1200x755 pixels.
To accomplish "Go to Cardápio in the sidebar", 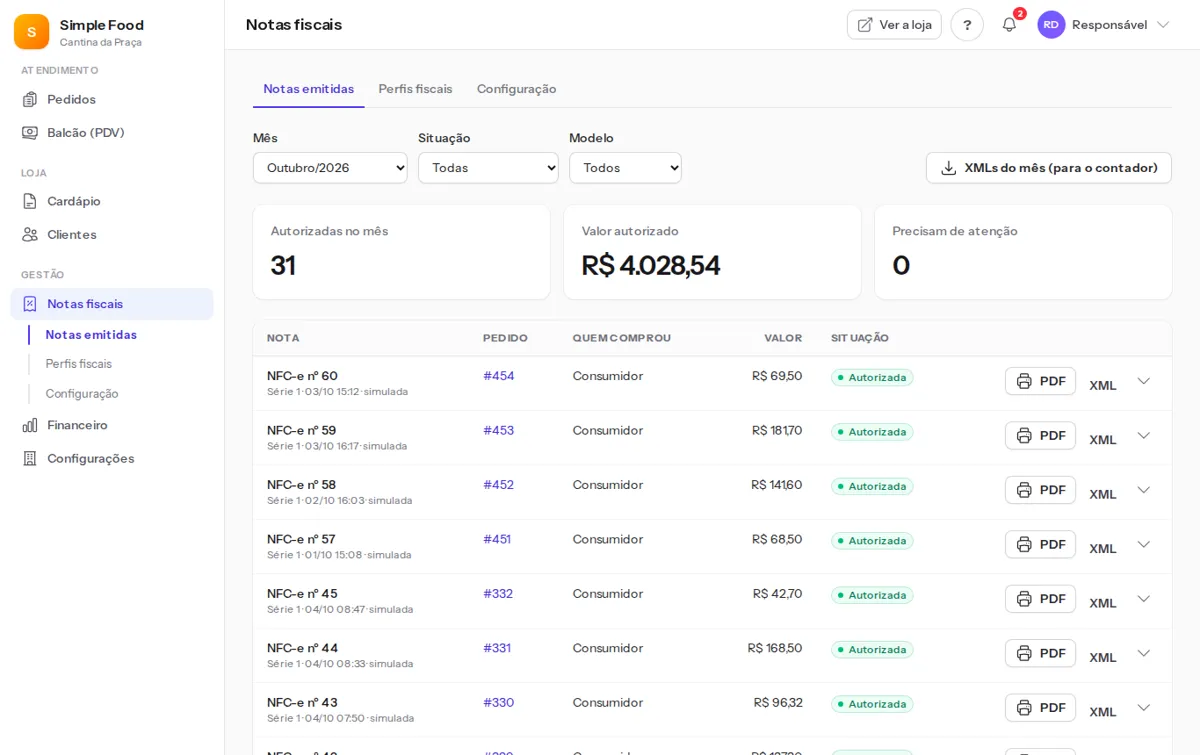I will 112,201.
